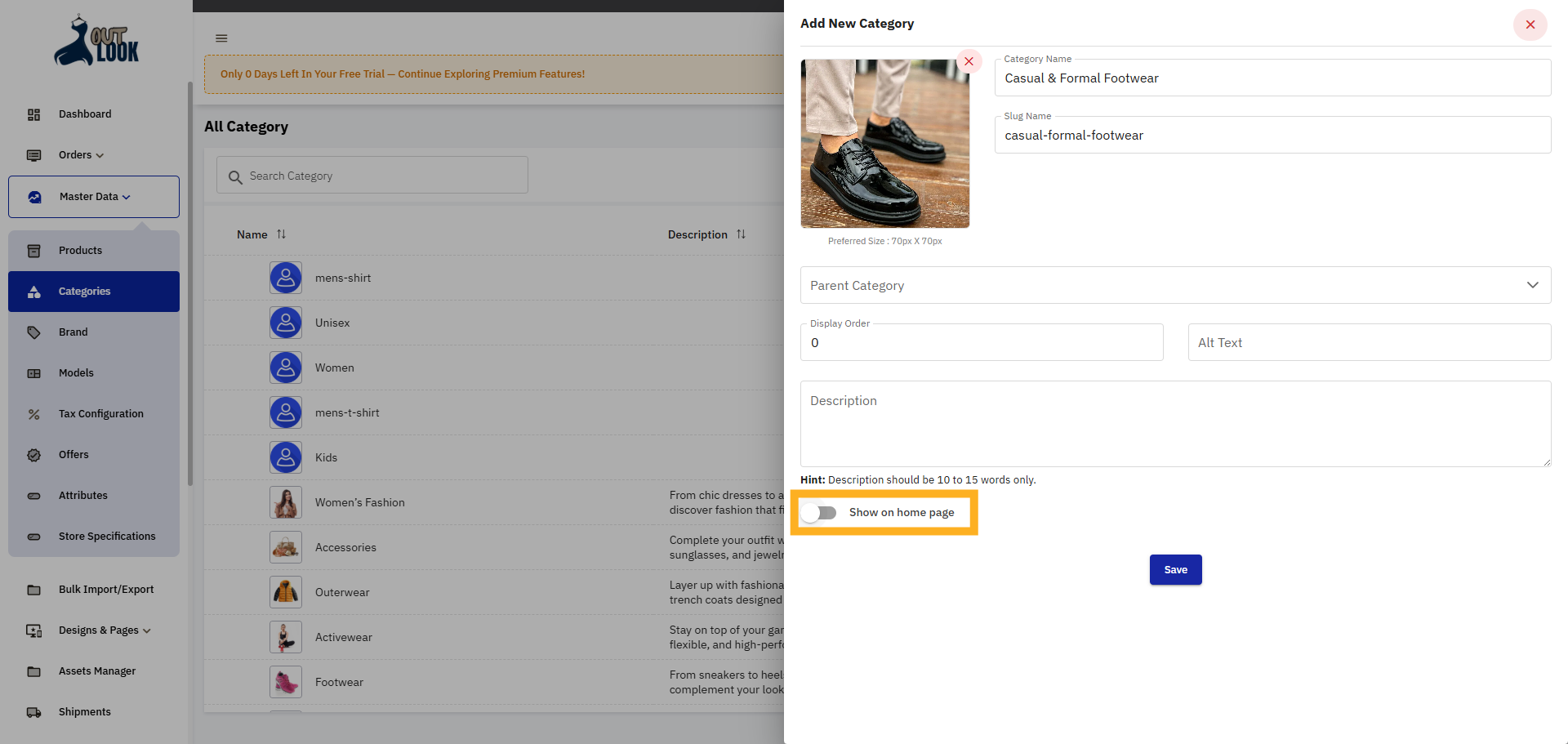Click the magnifier icon in Search Category
1568x744 pixels.
click(x=236, y=176)
